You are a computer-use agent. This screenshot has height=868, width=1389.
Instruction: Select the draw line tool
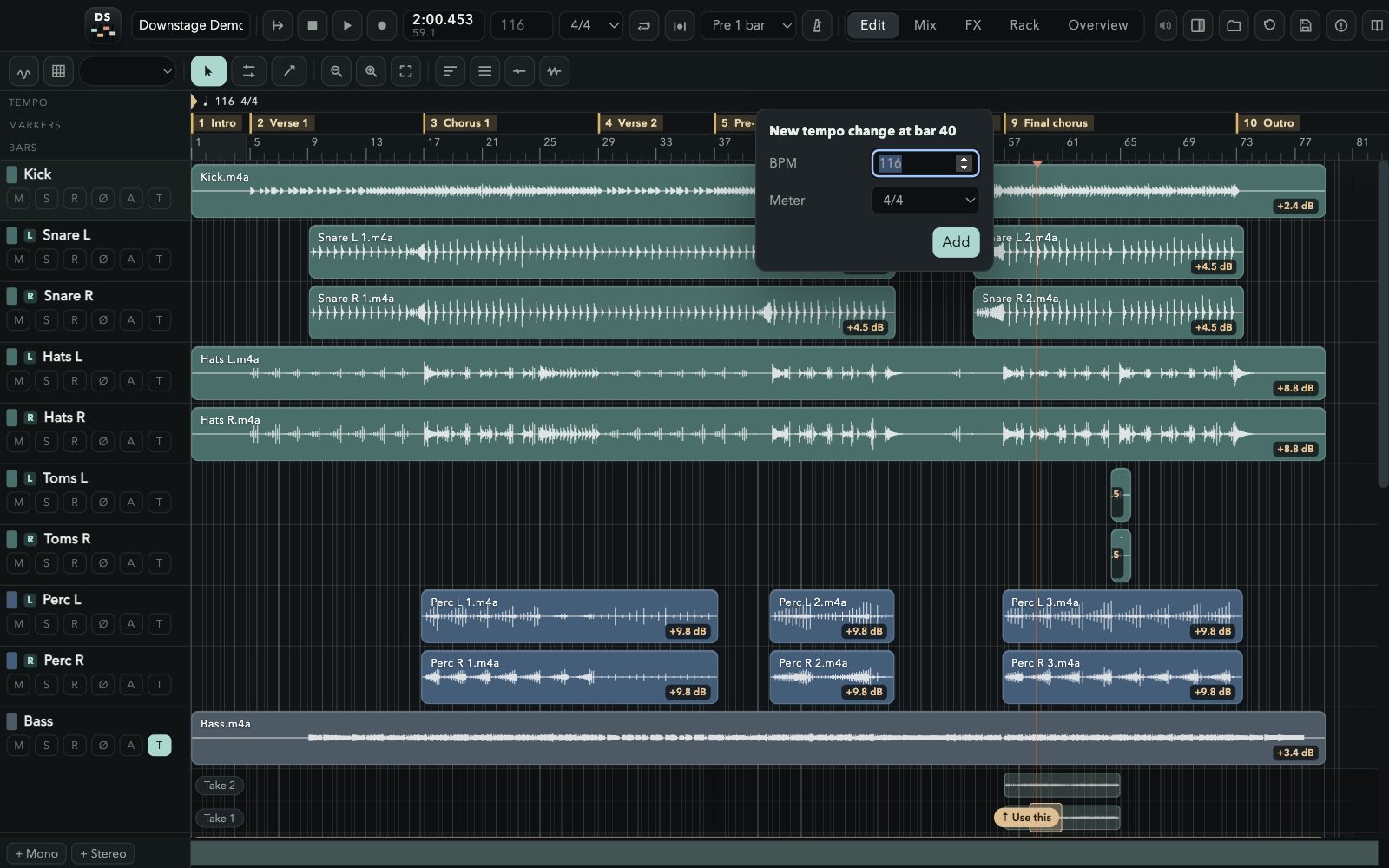[x=289, y=71]
